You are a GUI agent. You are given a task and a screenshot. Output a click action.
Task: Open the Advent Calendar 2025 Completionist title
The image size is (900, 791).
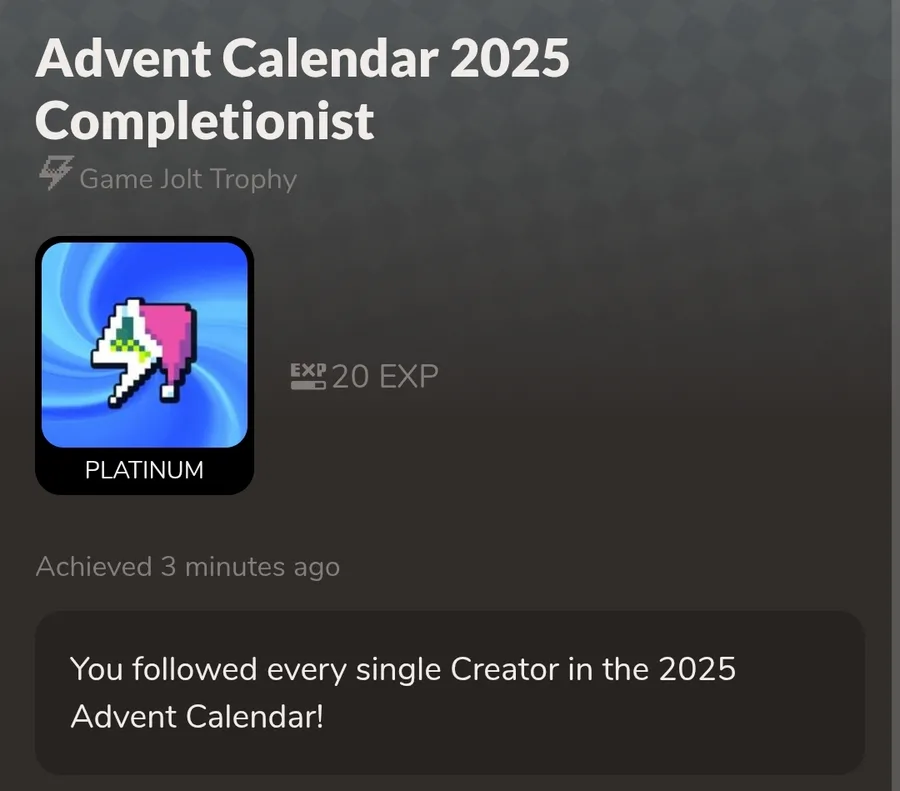pos(302,91)
